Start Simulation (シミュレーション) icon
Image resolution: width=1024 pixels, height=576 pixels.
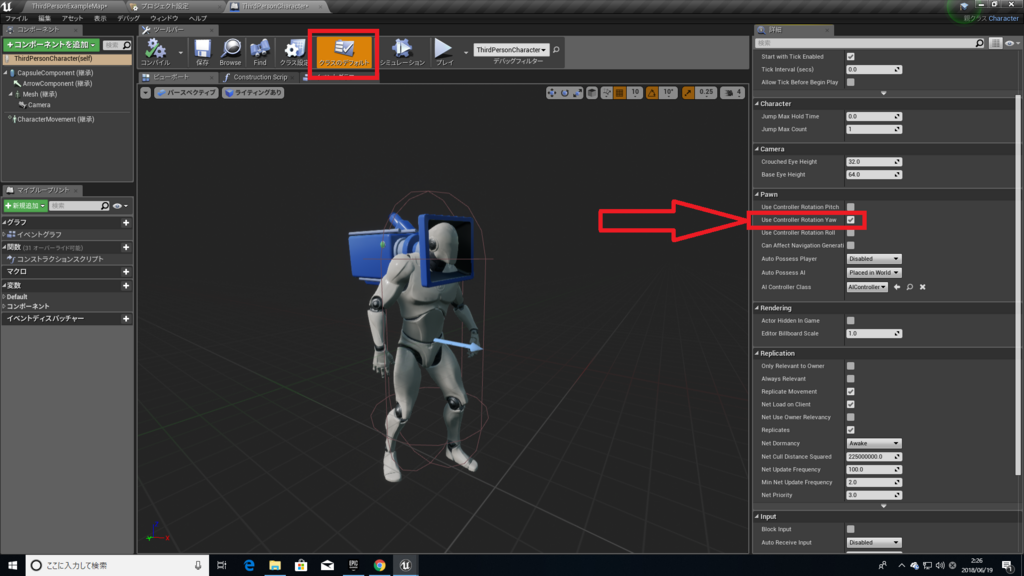(402, 52)
